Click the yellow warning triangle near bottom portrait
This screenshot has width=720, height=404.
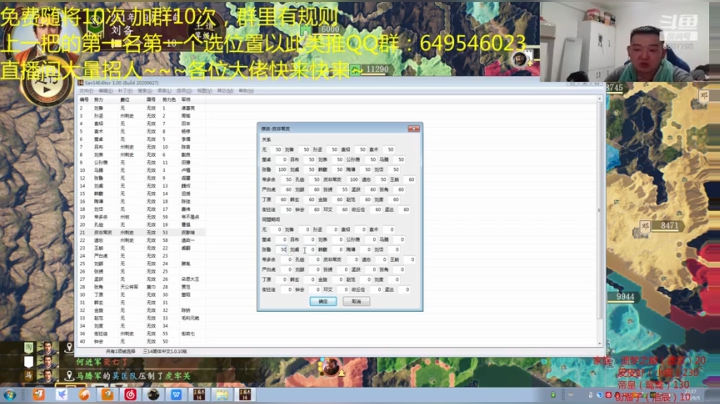342,373
